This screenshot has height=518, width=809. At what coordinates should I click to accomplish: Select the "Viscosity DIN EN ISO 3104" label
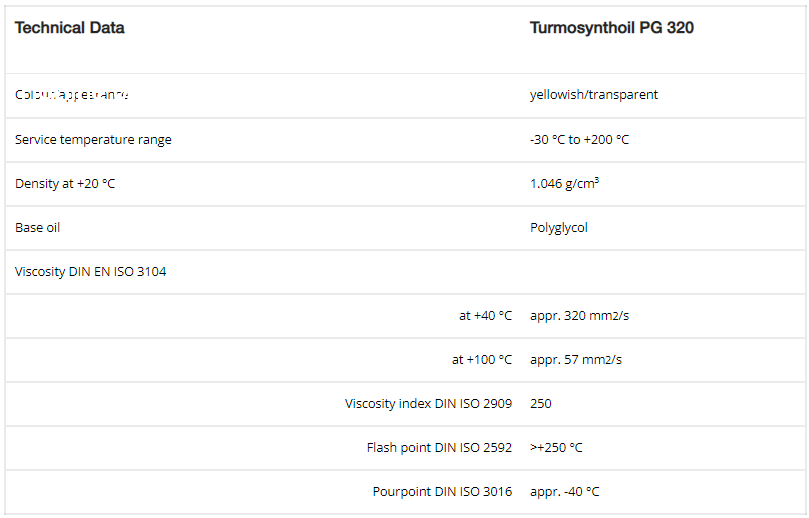(91, 271)
